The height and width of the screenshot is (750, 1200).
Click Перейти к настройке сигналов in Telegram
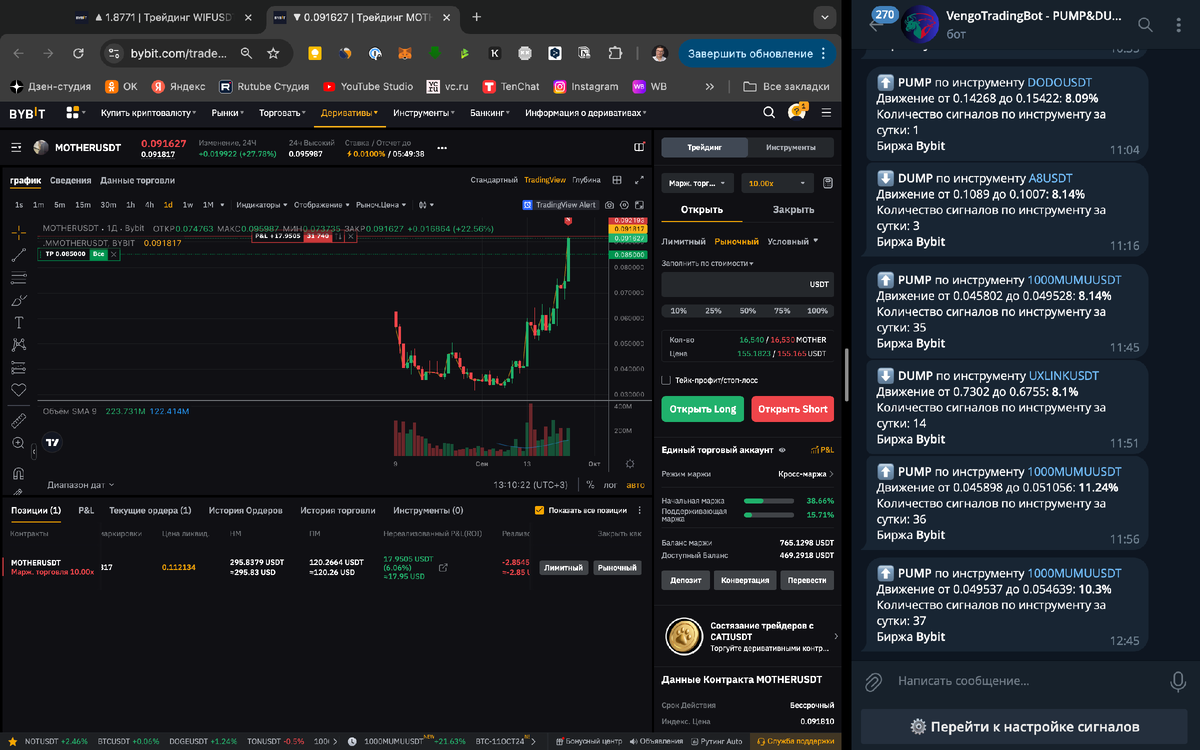tap(1024, 727)
